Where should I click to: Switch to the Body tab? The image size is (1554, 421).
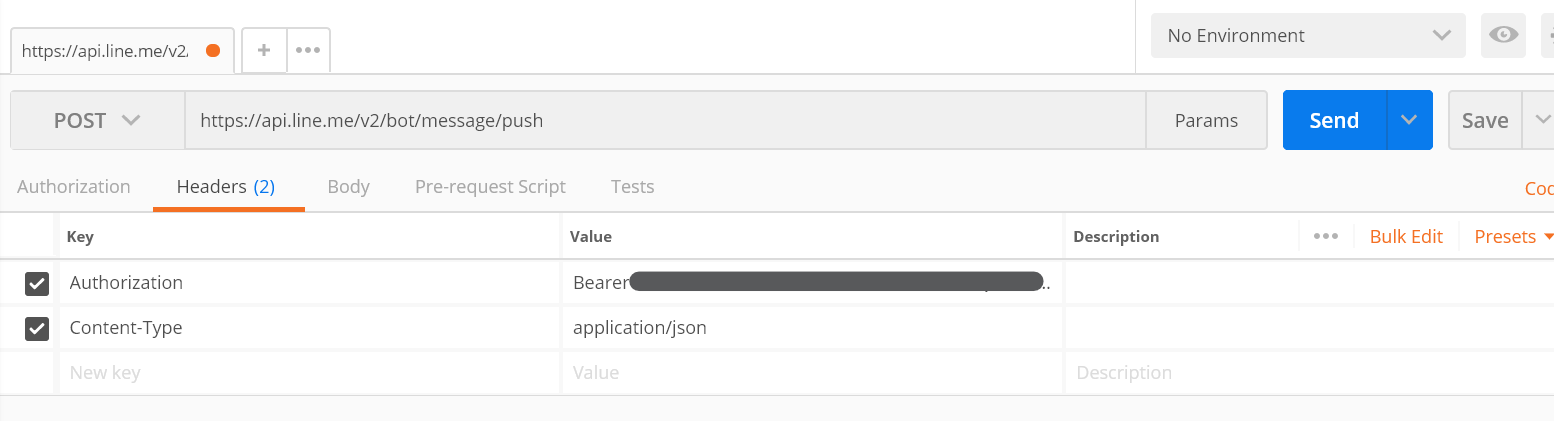pos(348,187)
